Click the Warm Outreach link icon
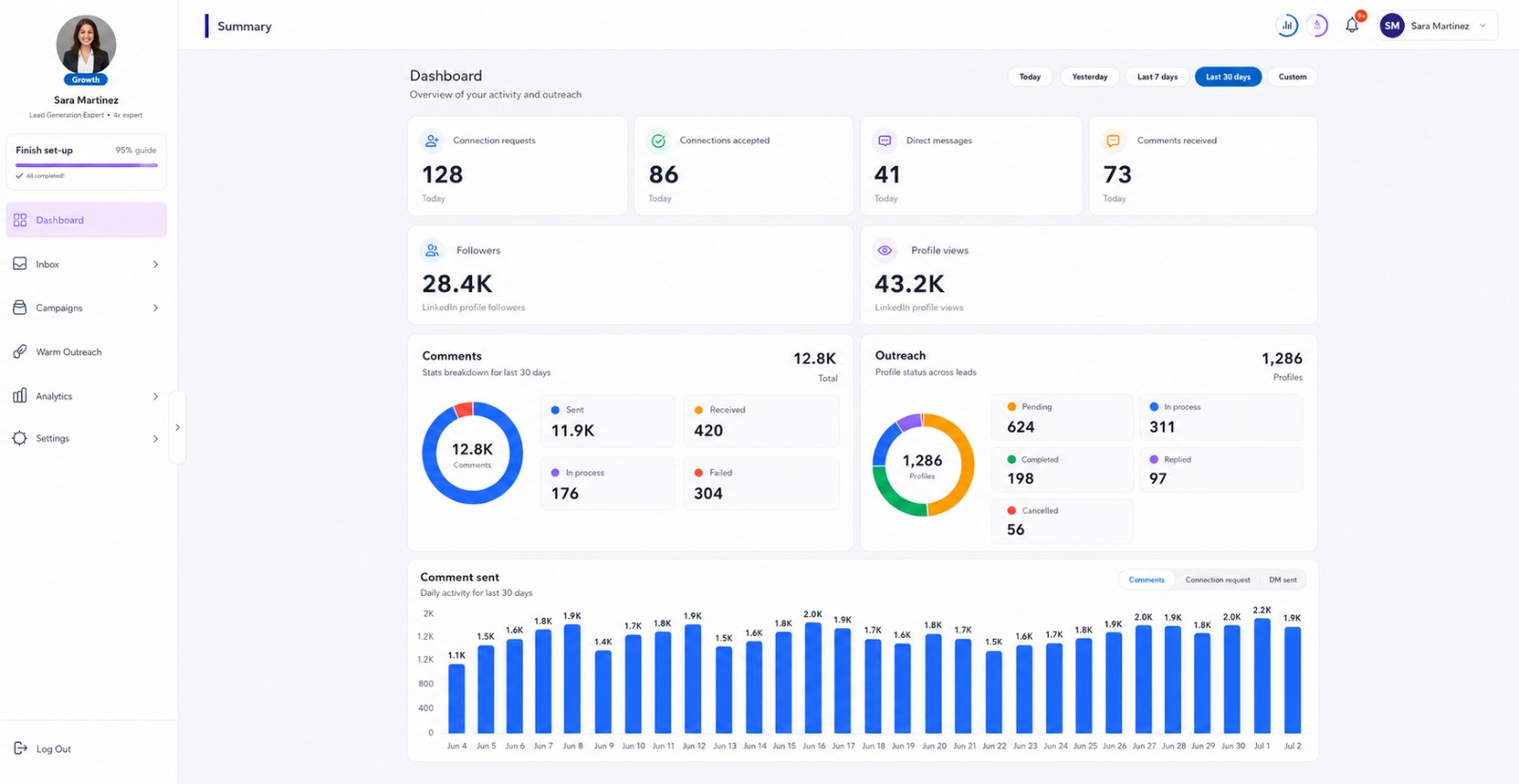This screenshot has width=1519, height=784. (x=20, y=351)
